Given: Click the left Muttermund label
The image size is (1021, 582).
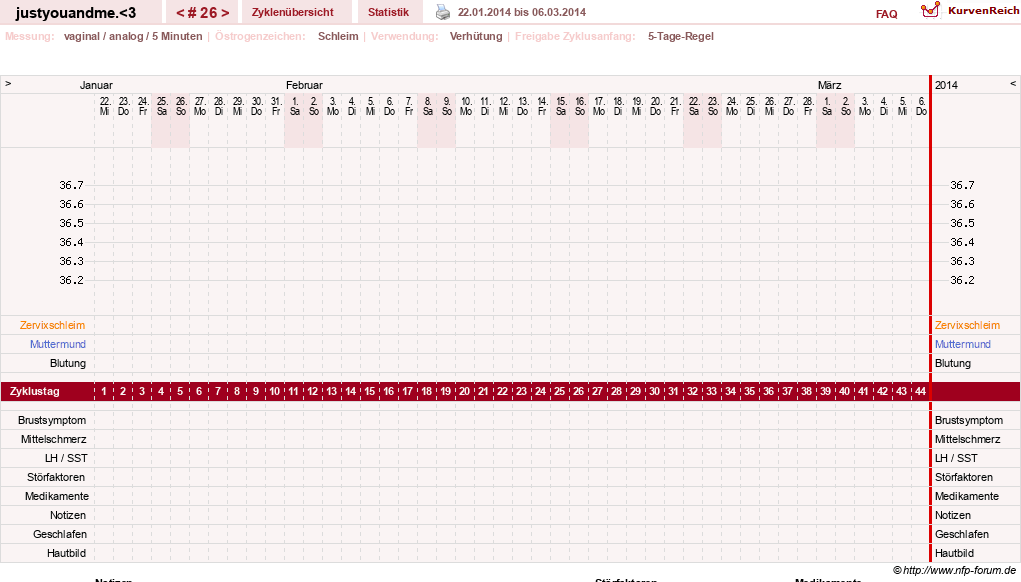Looking at the screenshot, I should click(x=57, y=344).
